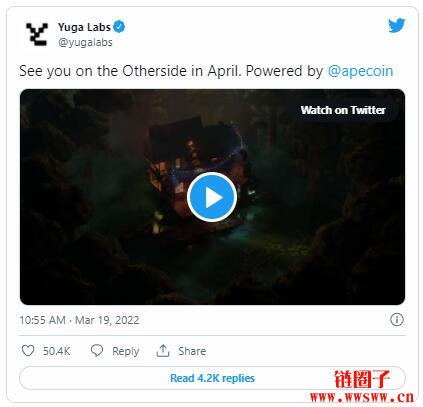This screenshot has height=407, width=423.
Task: Click the blue verified badge
Action: tap(119, 27)
